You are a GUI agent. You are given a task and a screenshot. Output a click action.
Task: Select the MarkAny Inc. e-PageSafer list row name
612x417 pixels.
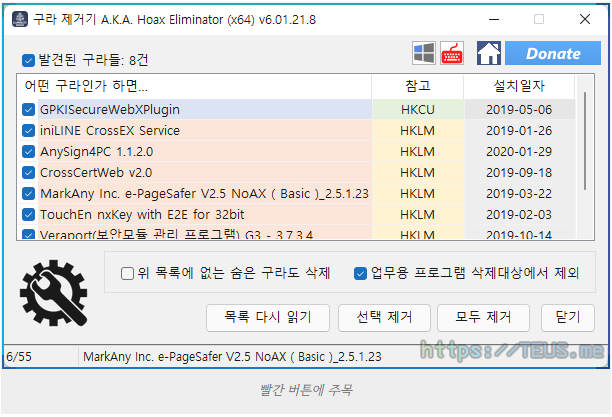point(204,194)
